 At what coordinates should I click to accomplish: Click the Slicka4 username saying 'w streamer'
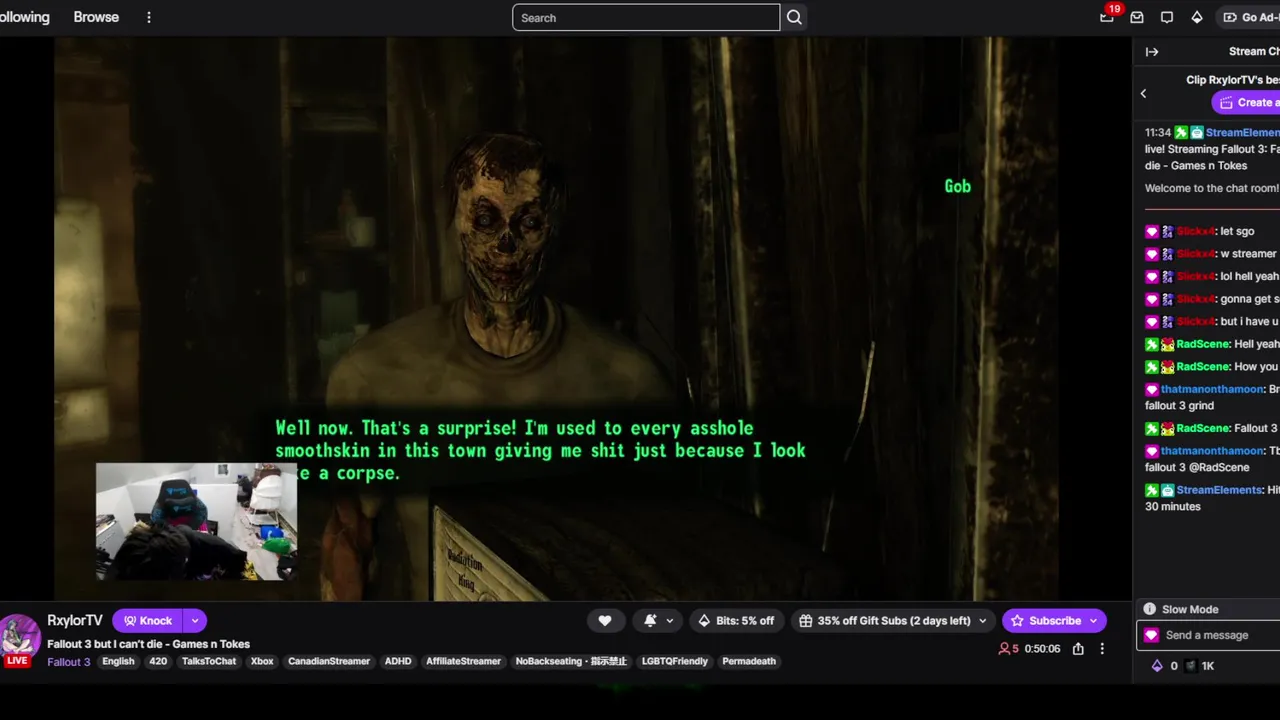click(1196, 254)
